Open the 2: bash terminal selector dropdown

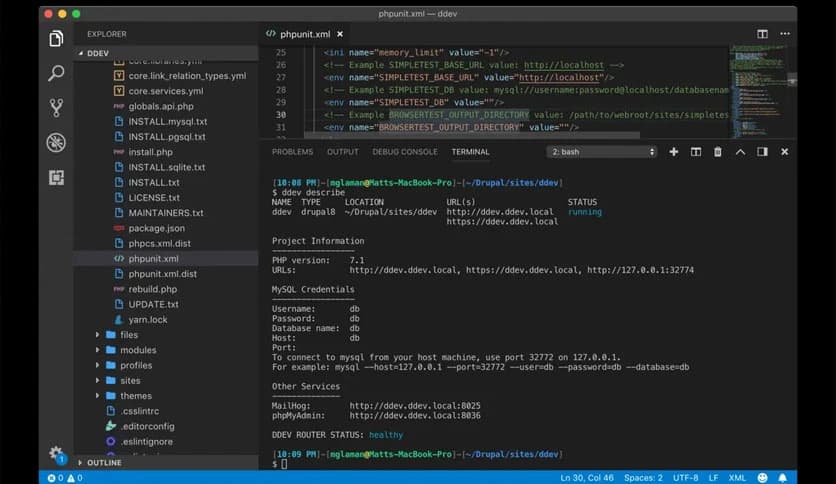(x=601, y=152)
